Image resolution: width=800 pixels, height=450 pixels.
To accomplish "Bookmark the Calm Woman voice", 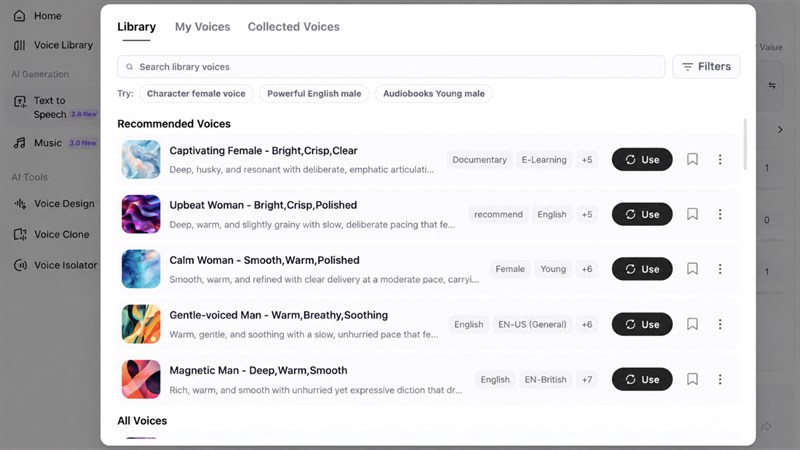I will click(692, 269).
